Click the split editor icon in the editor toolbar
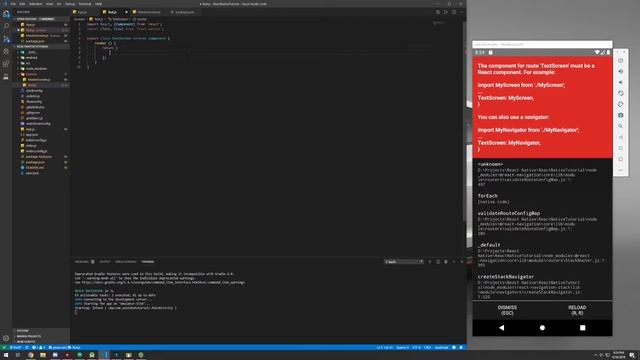 (454, 12)
